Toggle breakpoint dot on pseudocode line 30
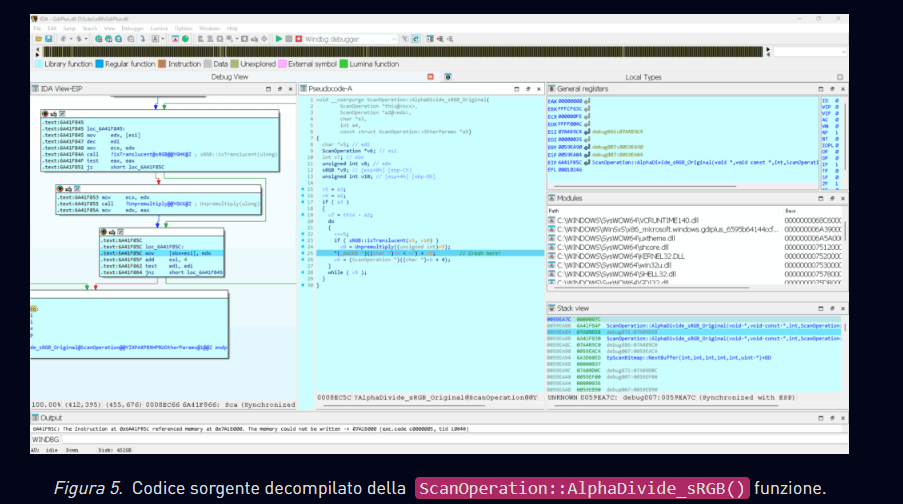The height and width of the screenshot is (504, 903). point(303,285)
